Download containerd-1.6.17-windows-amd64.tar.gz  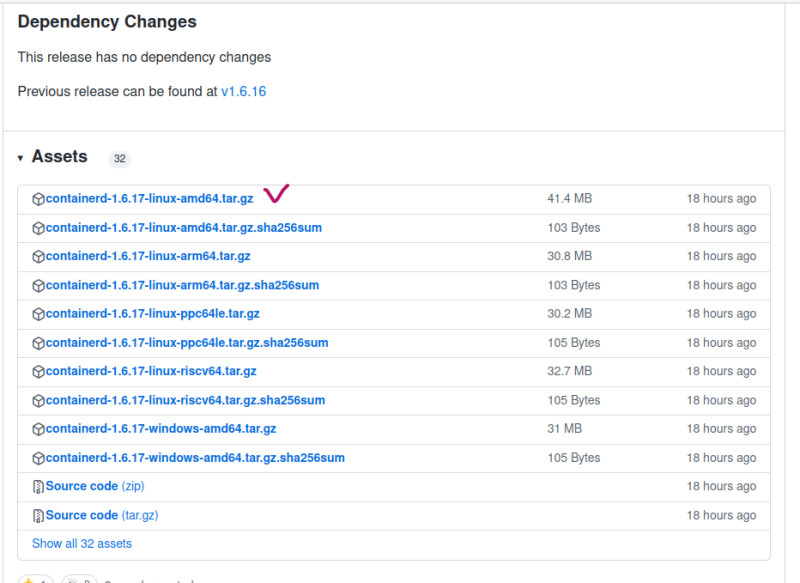(161, 429)
